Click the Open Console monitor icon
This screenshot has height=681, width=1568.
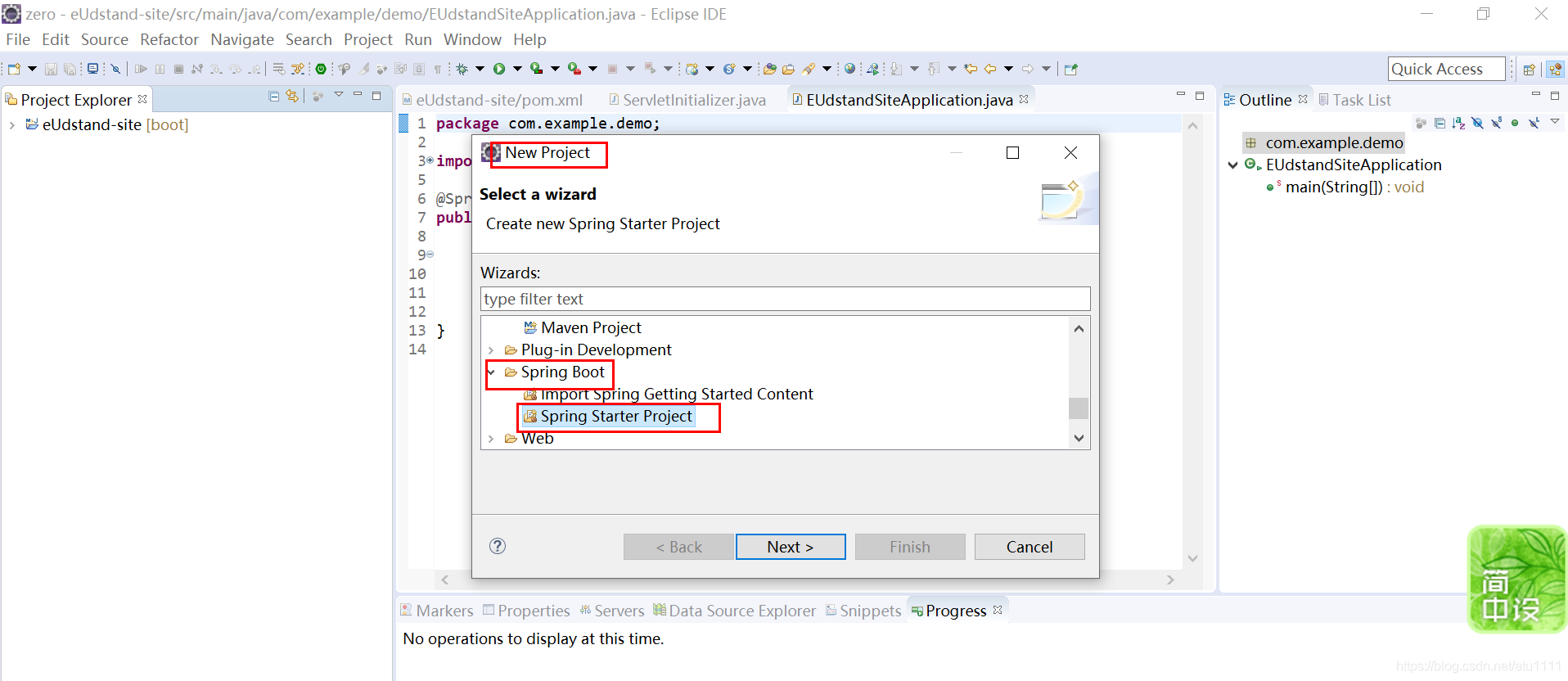92,69
